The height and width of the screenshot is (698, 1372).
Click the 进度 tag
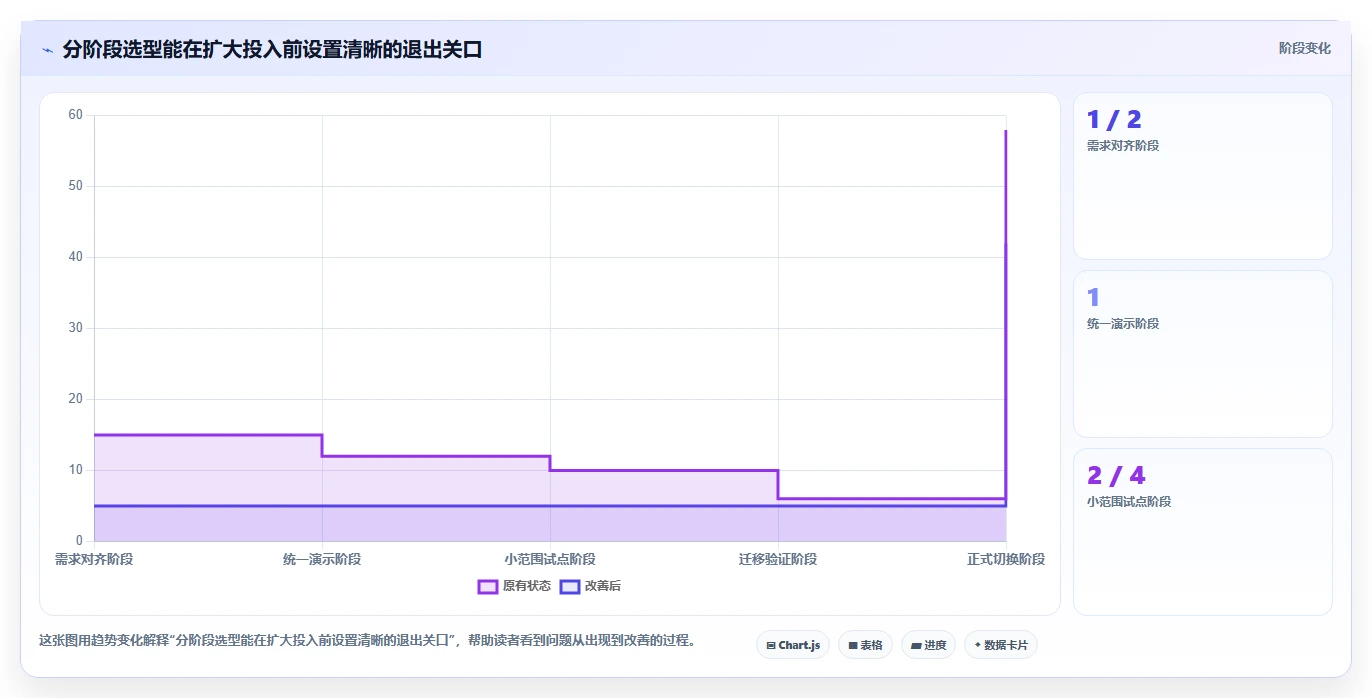click(x=928, y=645)
